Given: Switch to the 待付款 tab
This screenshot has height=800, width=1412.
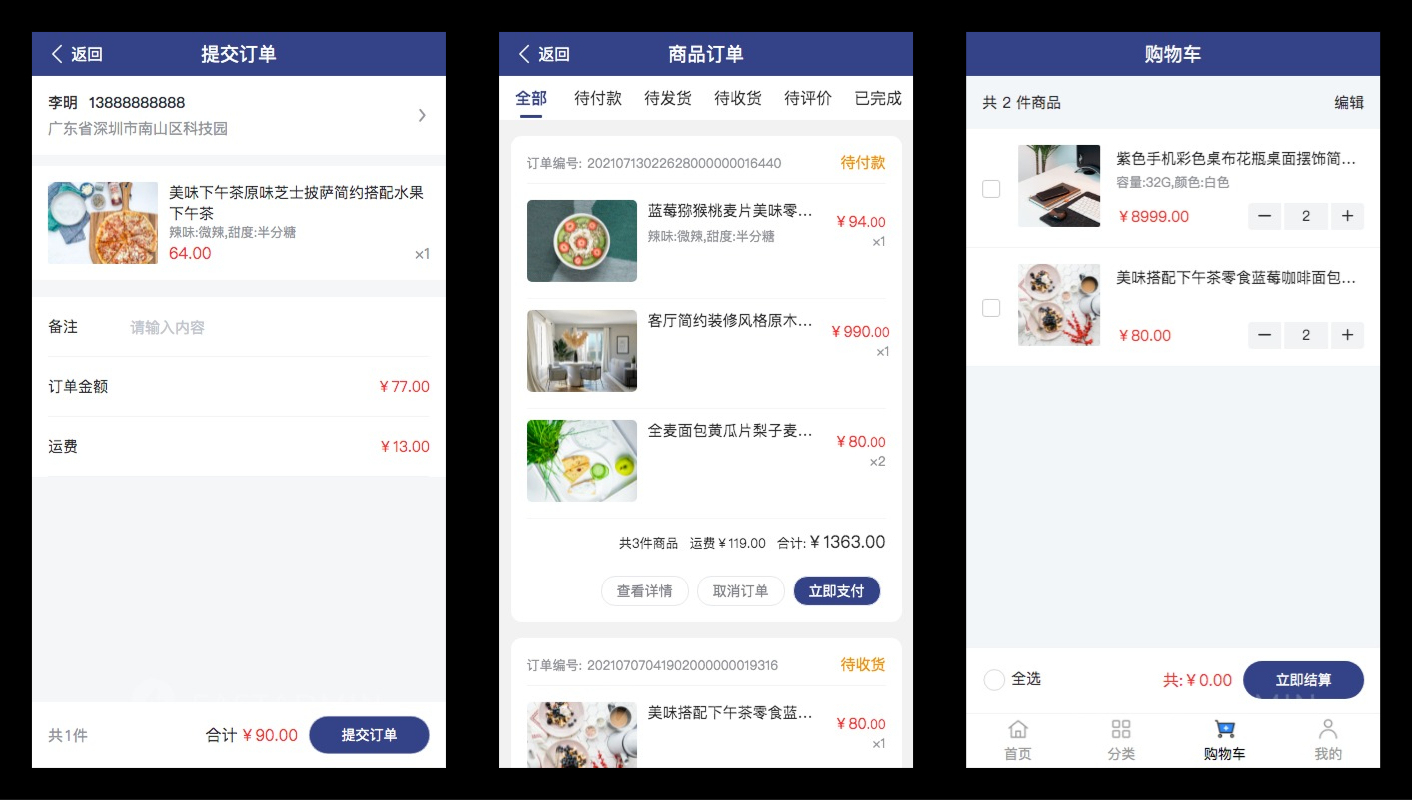Looking at the screenshot, I should point(598,98).
